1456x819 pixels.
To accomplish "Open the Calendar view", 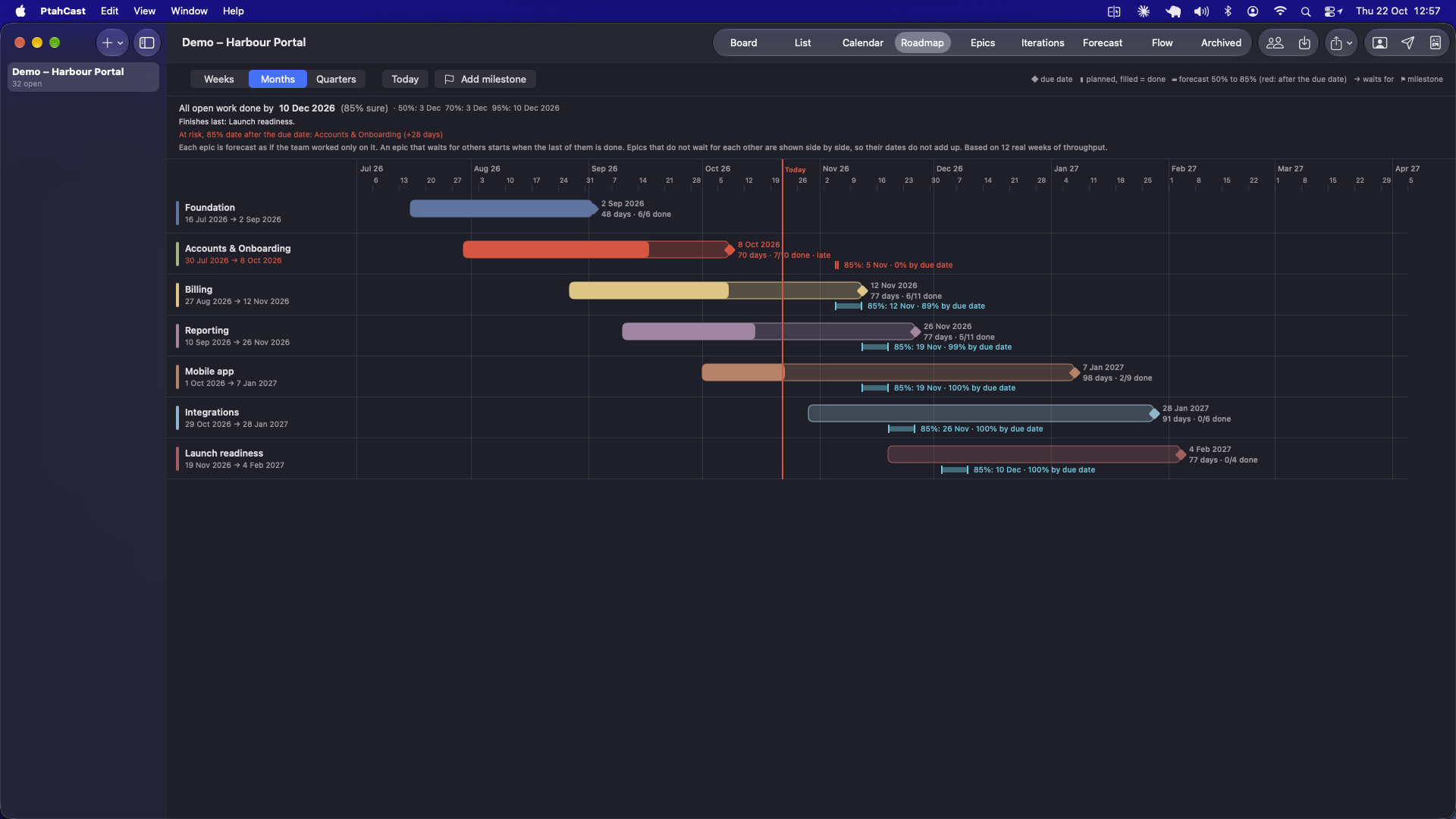I will point(862,43).
